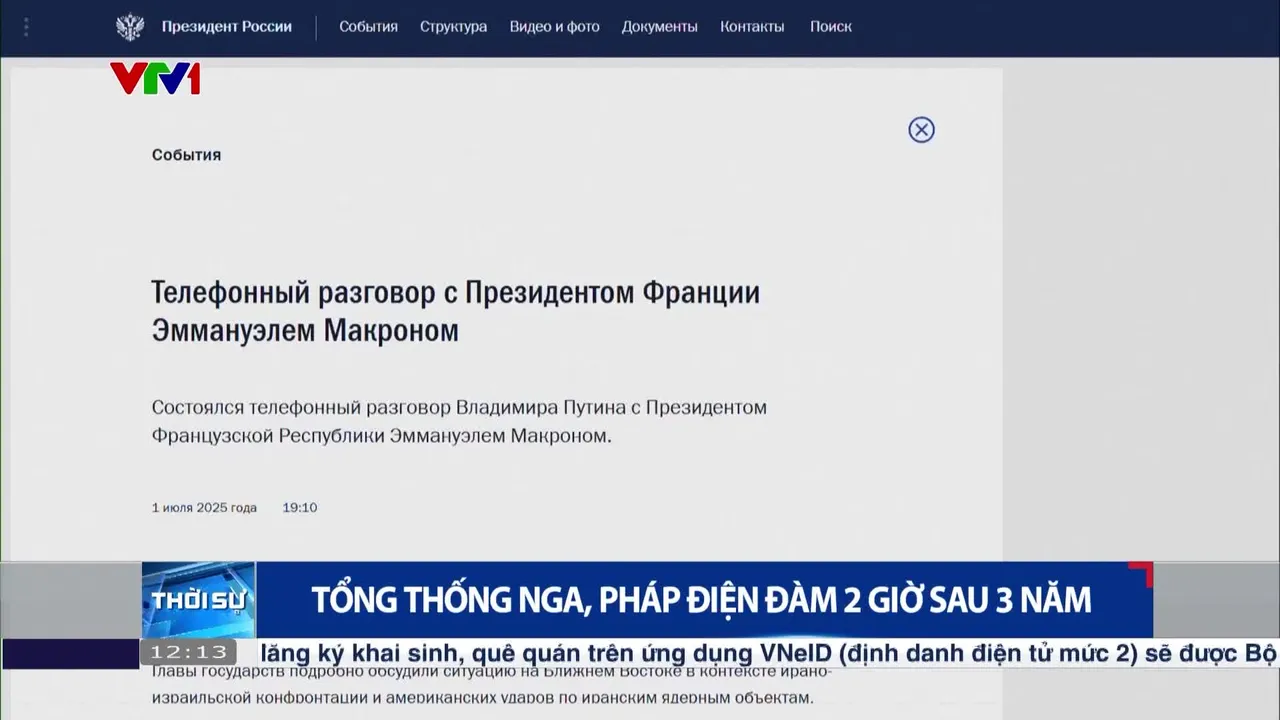Click the 12:13 broadcast clock
This screenshot has width=1280, height=720.
[x=189, y=653]
